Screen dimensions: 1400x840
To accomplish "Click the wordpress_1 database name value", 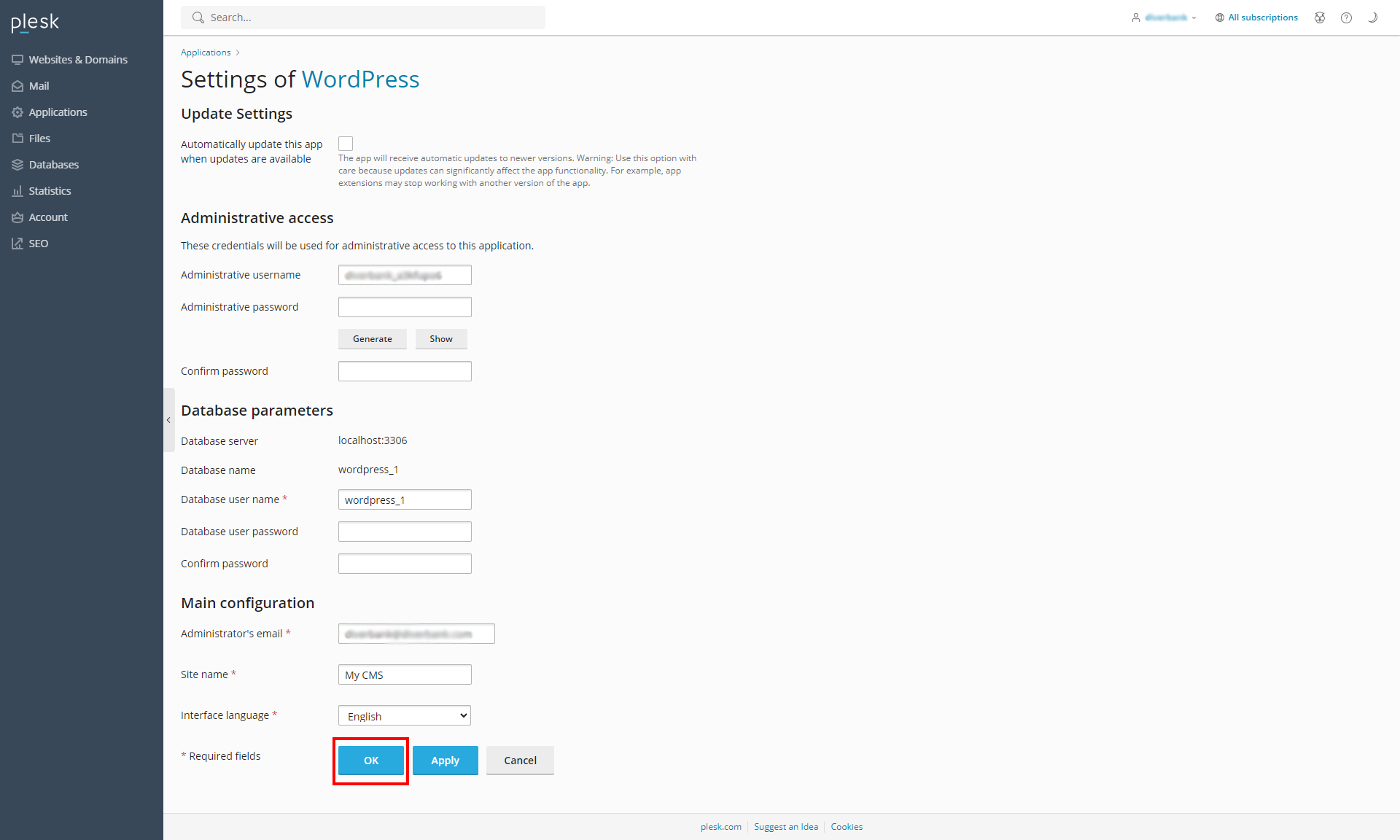I will 368,470.
